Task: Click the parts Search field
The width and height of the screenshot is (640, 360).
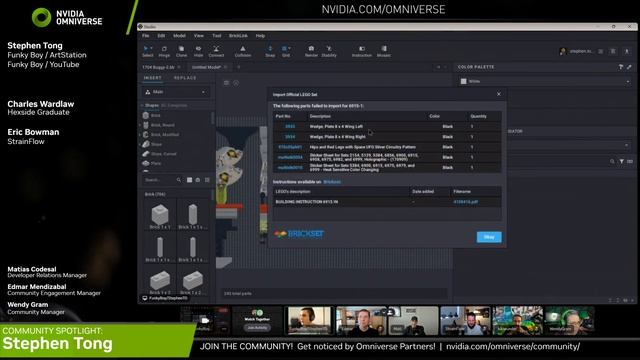Action: point(159,180)
